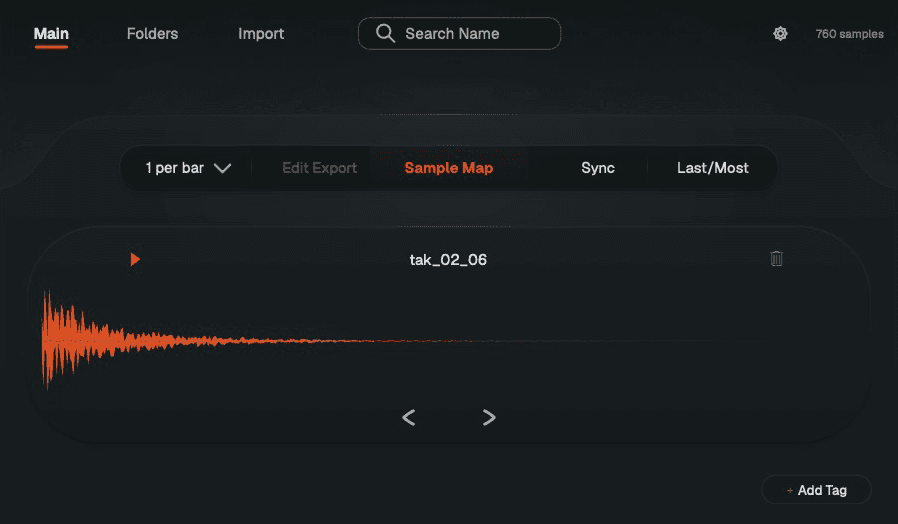Screen dimensions: 898x524
Task: Select the Edit Export option
Action: pos(320,168)
